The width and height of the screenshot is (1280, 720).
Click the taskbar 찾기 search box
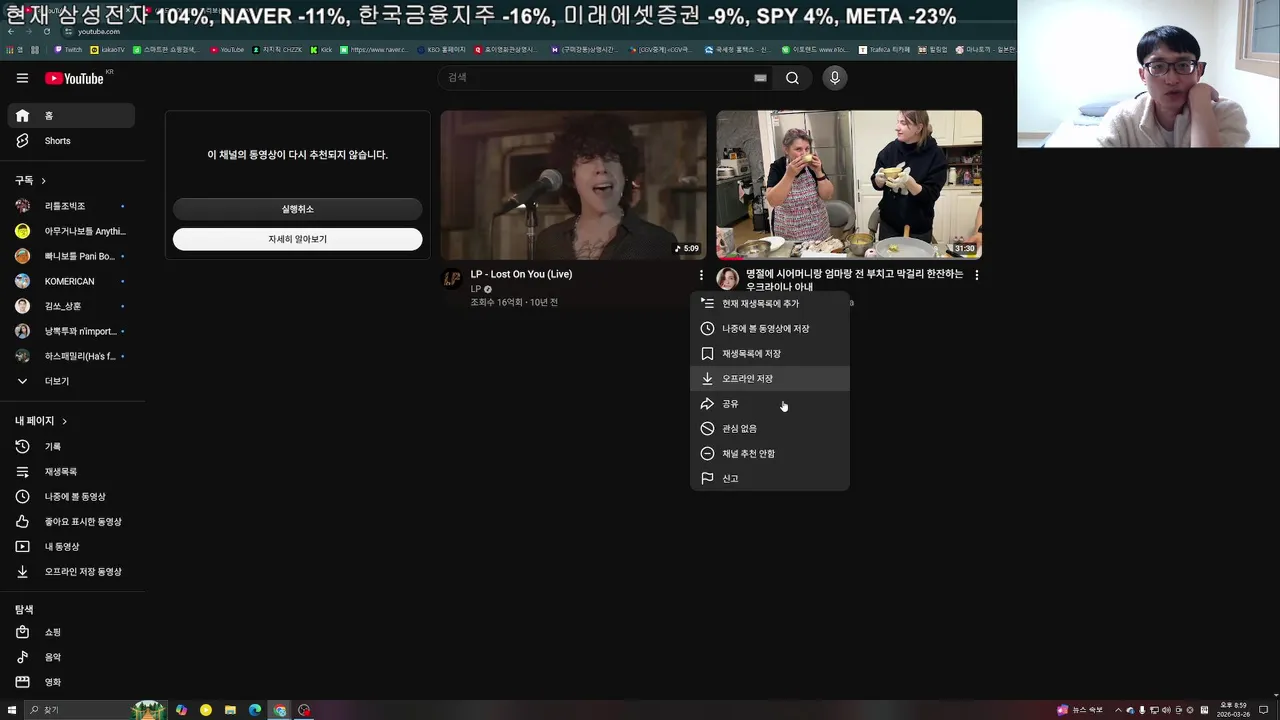(x=78, y=710)
